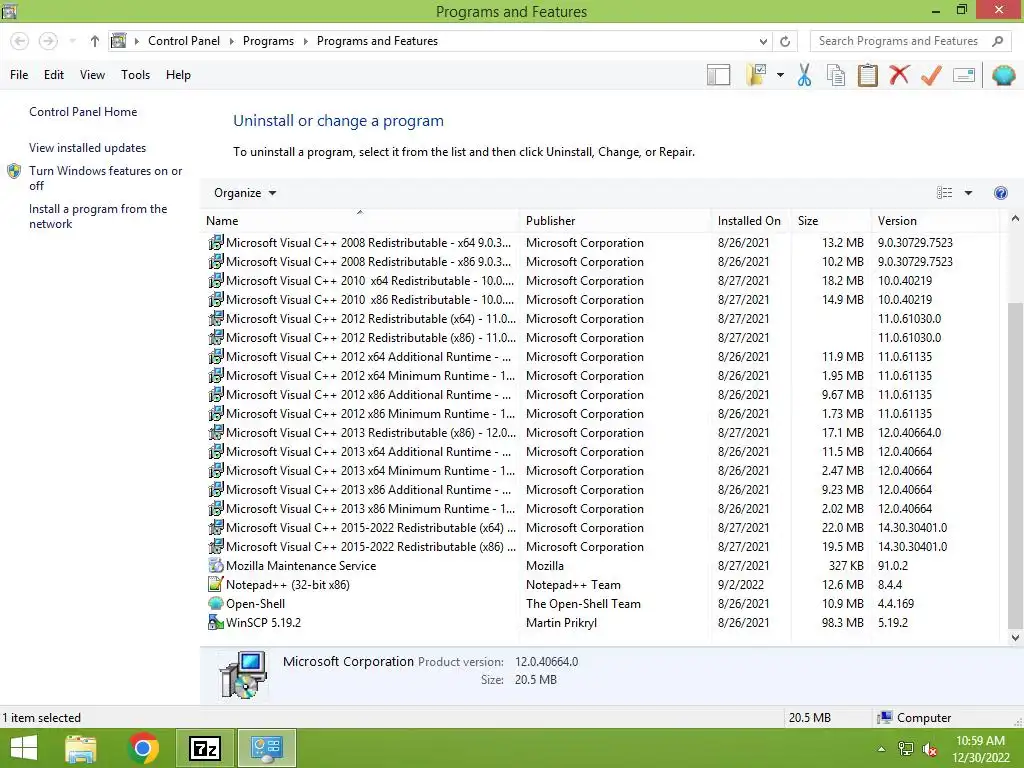The height and width of the screenshot is (768, 1024).
Task: Click the Forward navigation arrow
Action: 48,41
